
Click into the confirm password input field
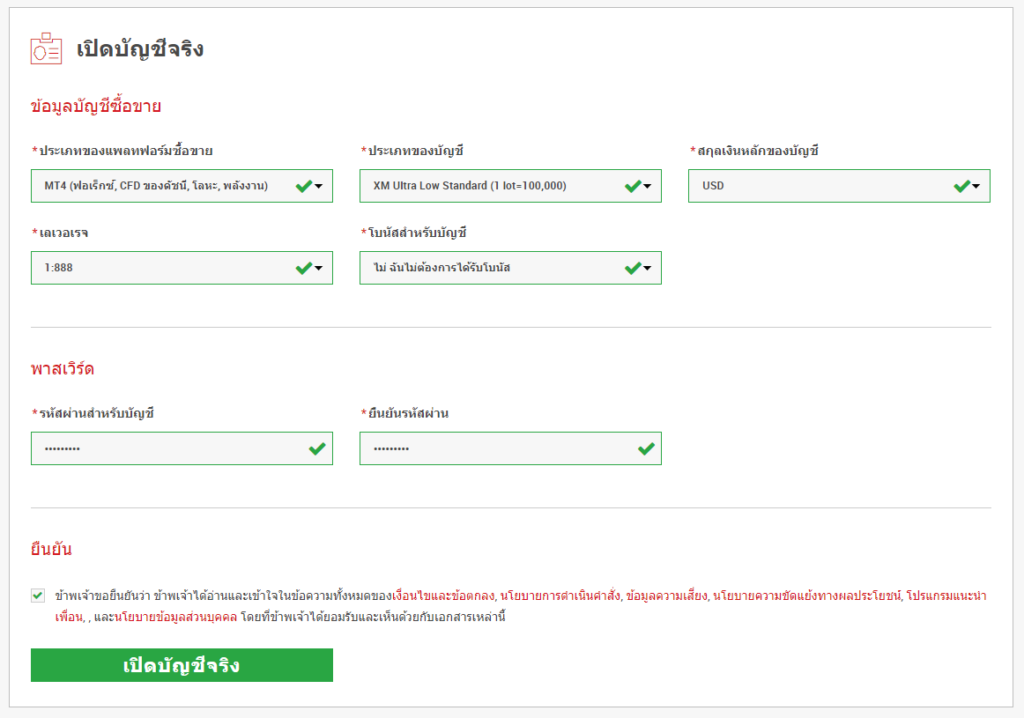495,449
